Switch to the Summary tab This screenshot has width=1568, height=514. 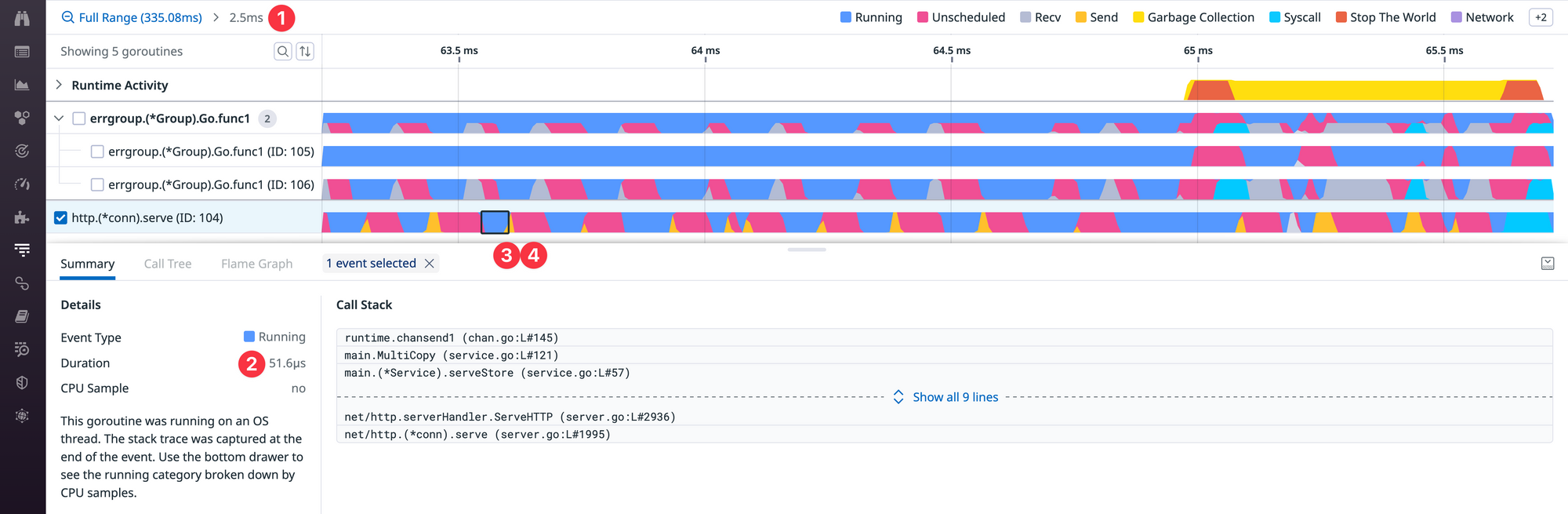(x=88, y=264)
